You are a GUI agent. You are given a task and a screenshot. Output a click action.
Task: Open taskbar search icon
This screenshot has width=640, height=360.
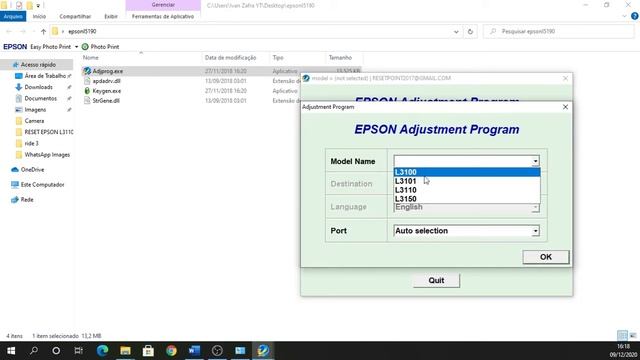34,351
